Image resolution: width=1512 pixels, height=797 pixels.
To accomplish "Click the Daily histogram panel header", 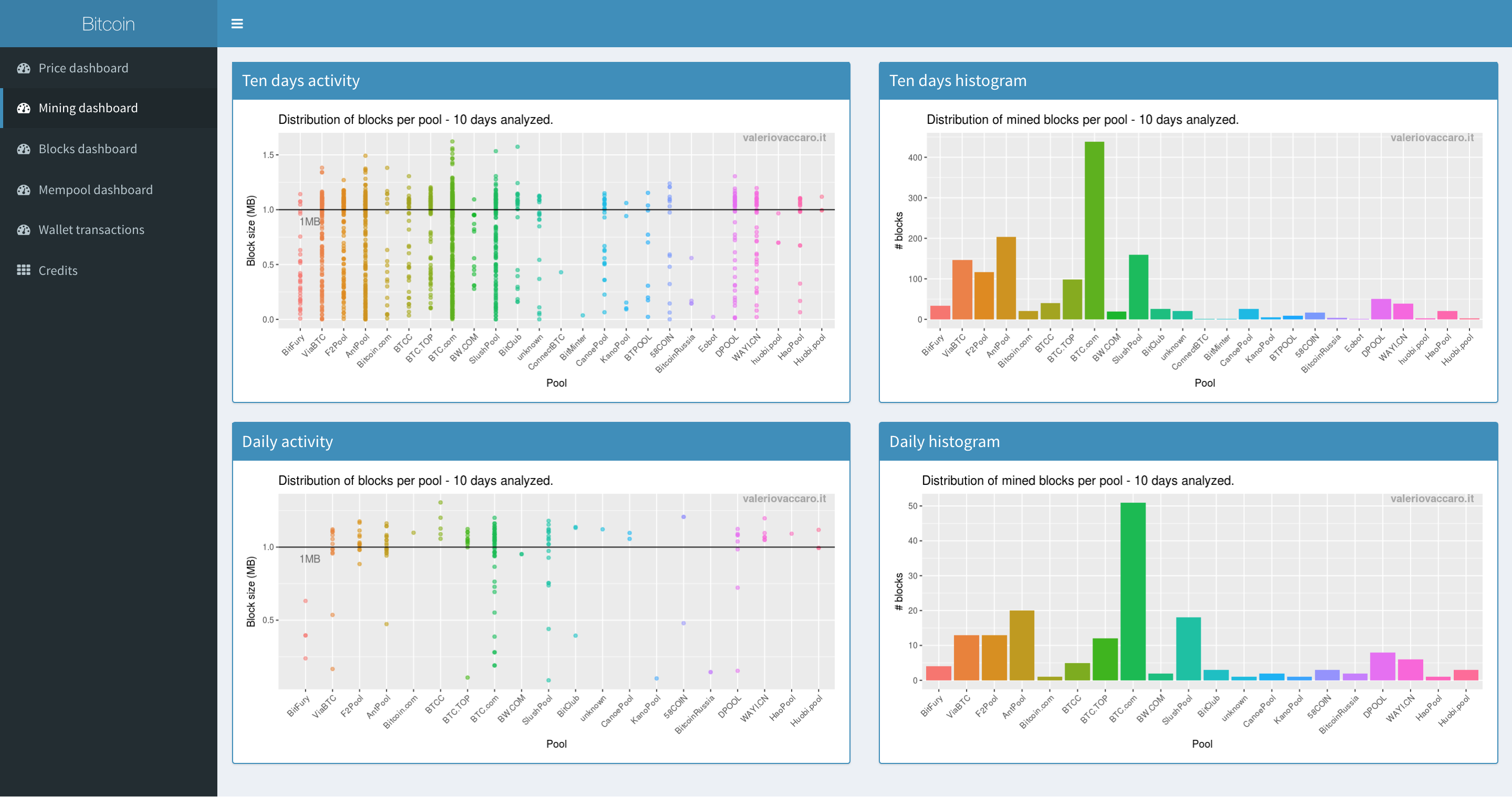I will [944, 442].
